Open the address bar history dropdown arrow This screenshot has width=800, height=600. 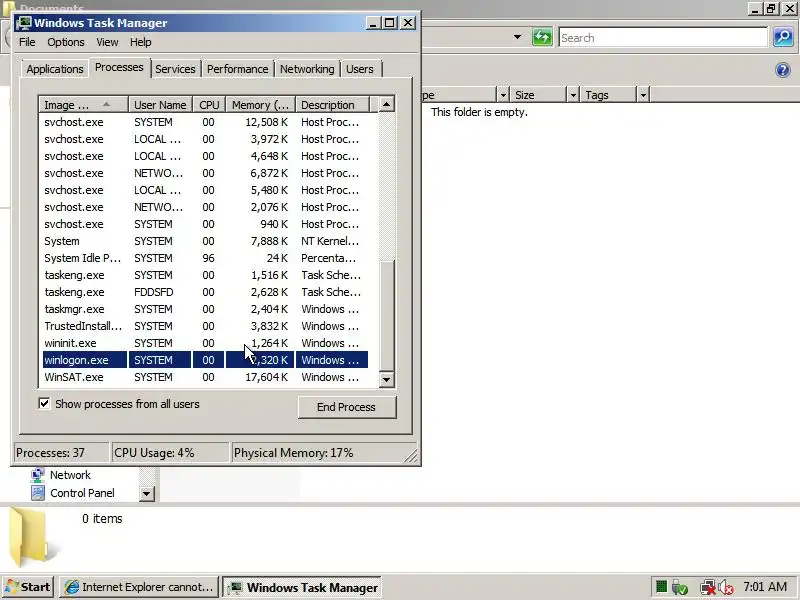click(x=517, y=37)
